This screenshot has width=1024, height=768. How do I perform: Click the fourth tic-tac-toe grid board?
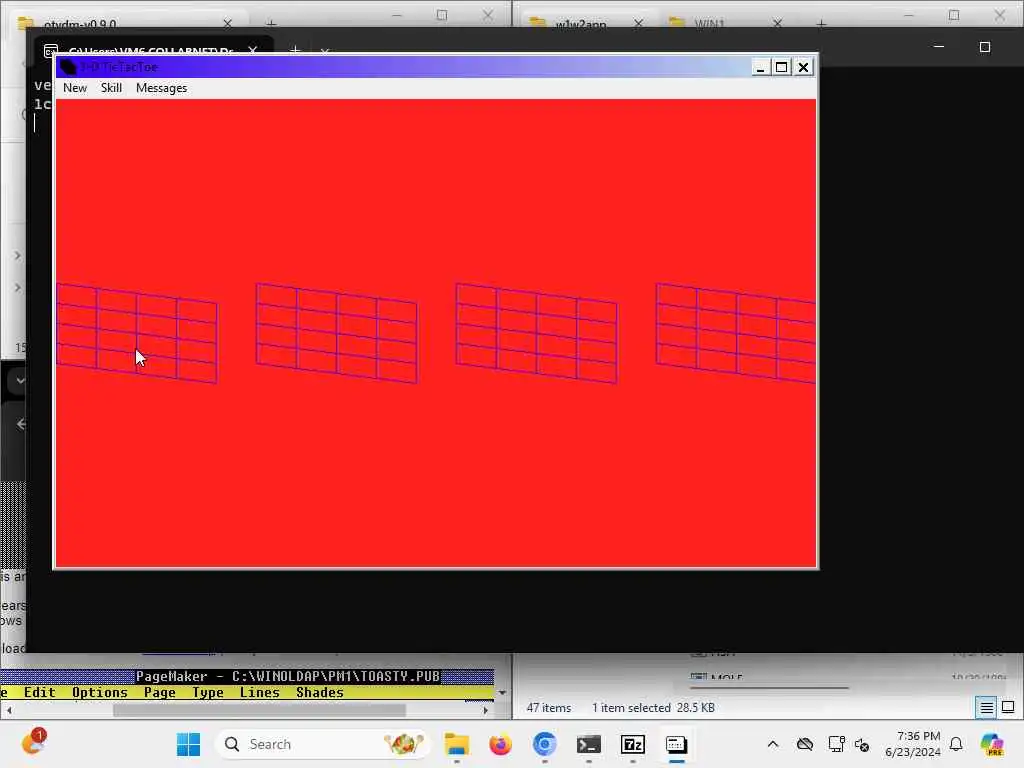tap(736, 333)
